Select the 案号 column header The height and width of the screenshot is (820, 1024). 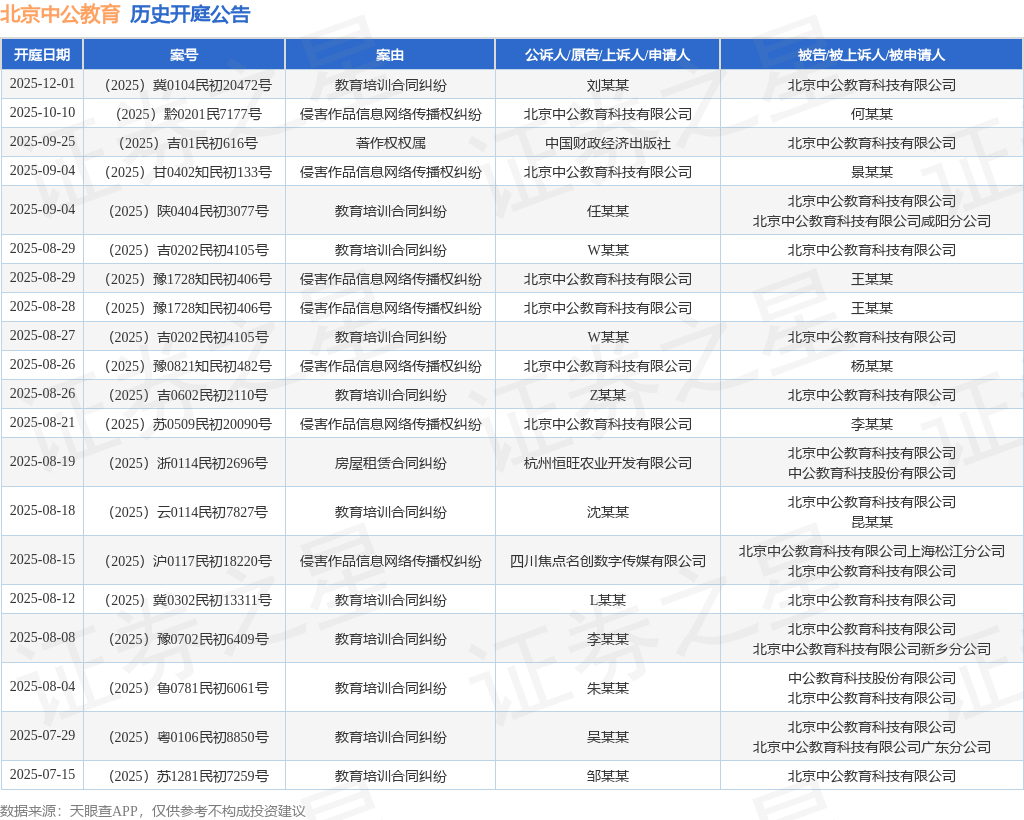coord(184,55)
